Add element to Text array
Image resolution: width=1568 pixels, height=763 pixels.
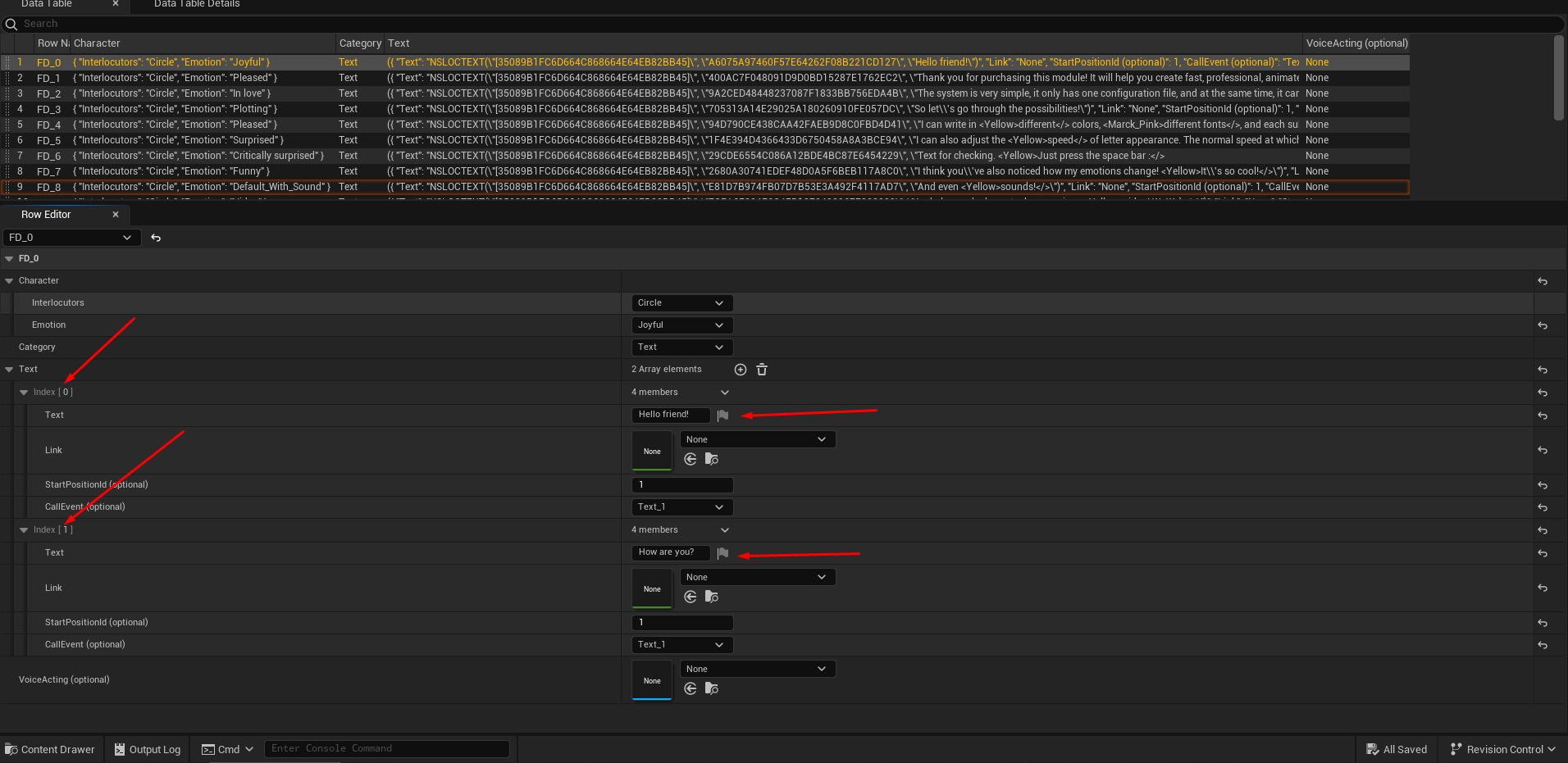pos(741,370)
